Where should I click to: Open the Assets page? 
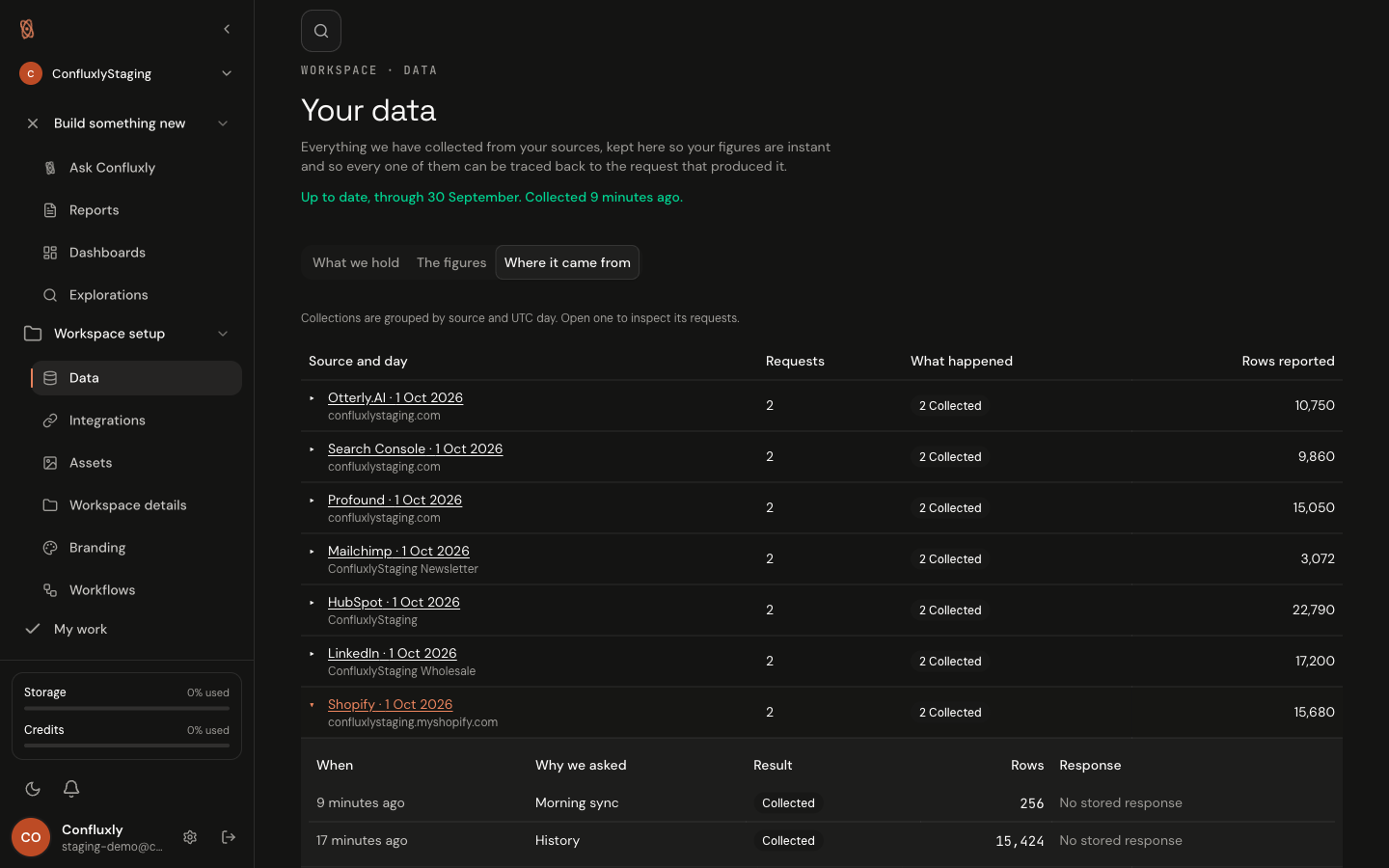click(136, 463)
